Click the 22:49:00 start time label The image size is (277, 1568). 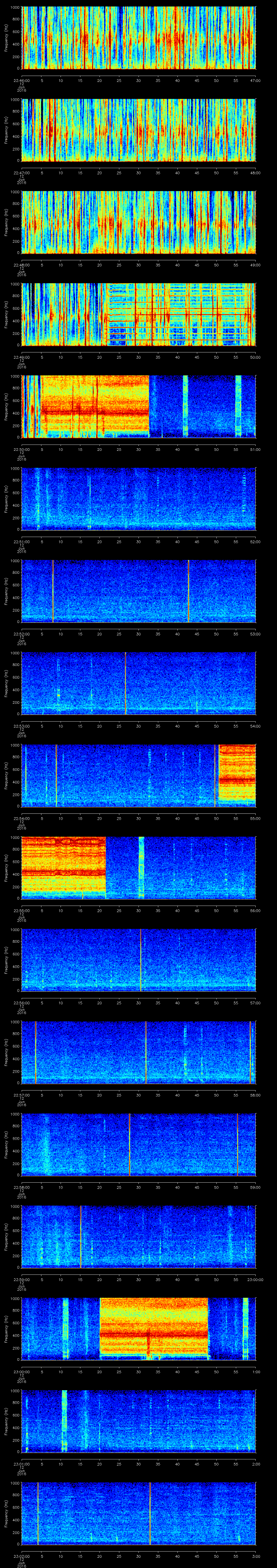[x=21, y=357]
